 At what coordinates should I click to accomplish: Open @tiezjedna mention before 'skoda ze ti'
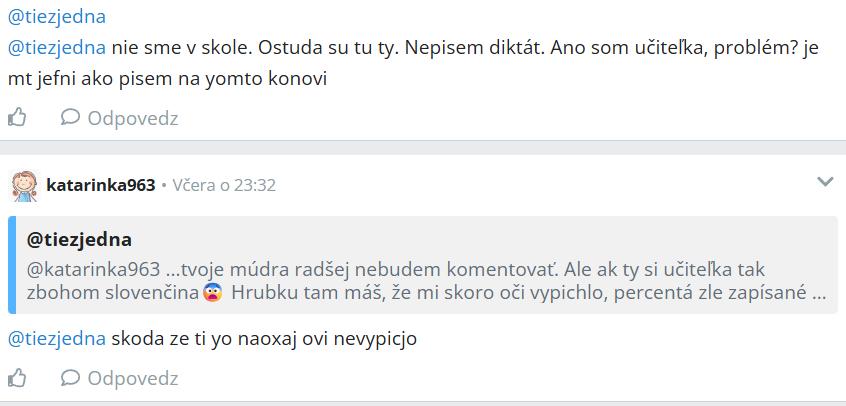click(x=57, y=340)
